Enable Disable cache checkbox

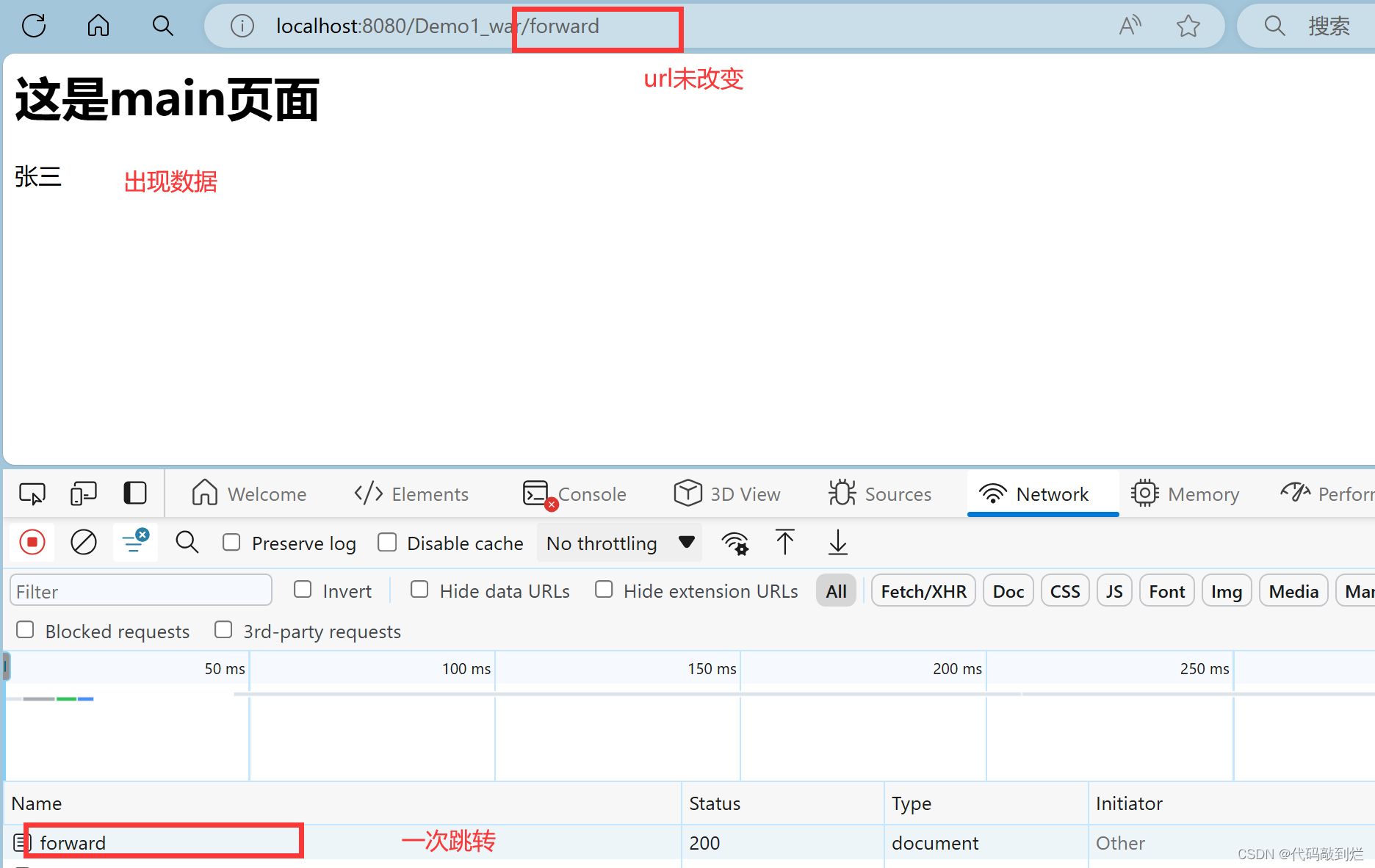[x=387, y=543]
